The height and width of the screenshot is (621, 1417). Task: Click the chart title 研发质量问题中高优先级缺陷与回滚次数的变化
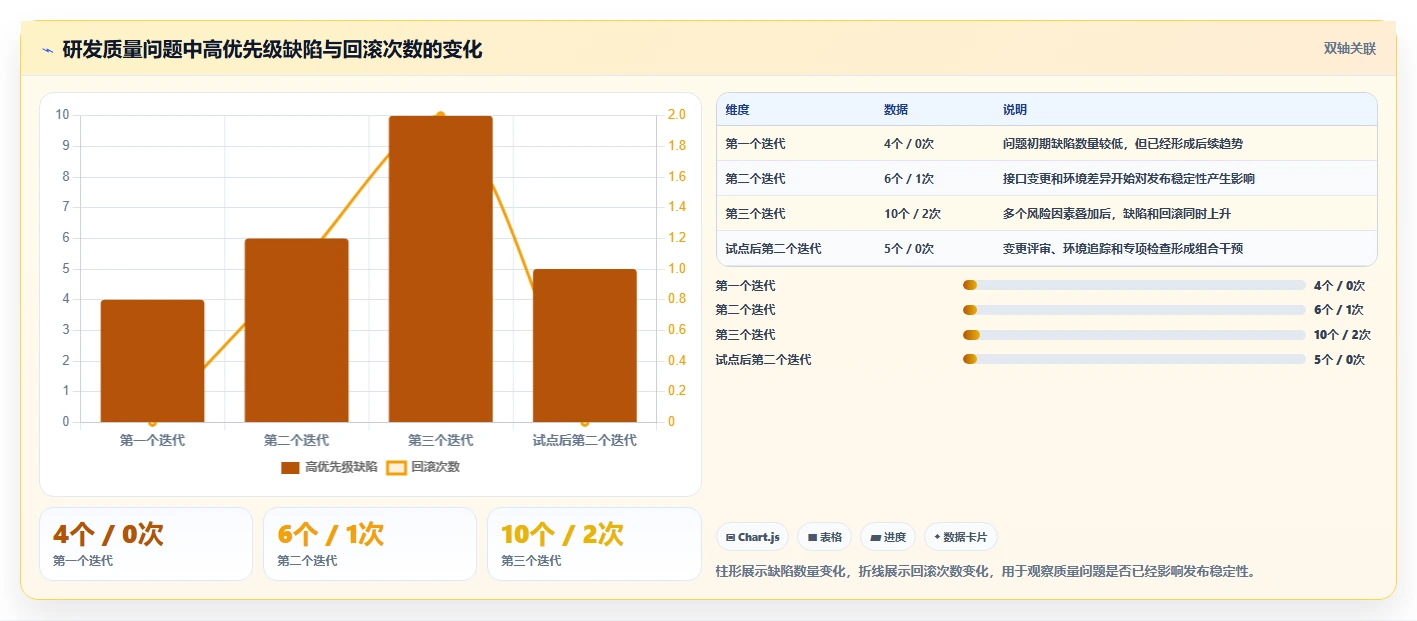pyautogui.click(x=272, y=49)
